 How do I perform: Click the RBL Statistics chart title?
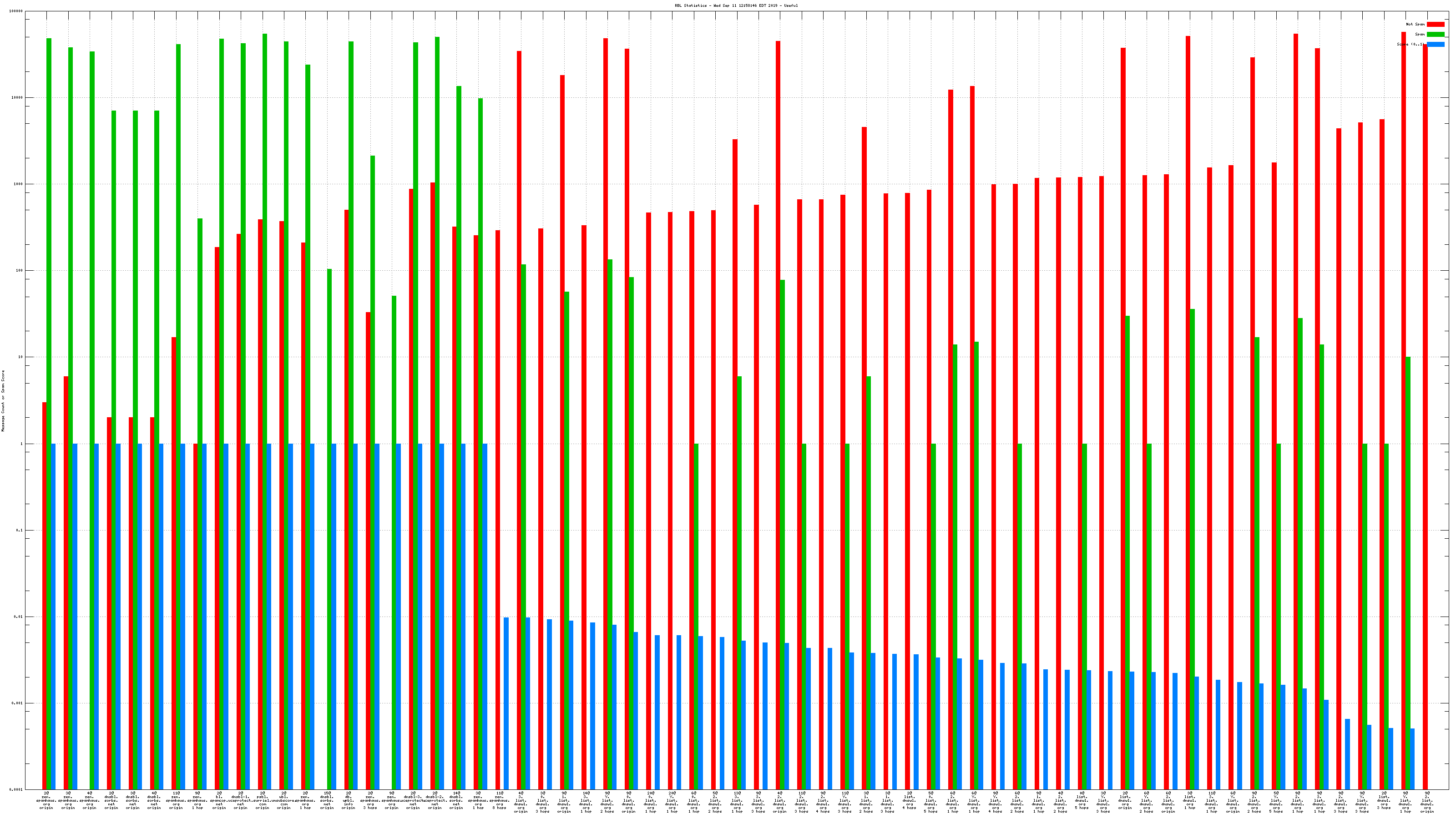point(736,5)
